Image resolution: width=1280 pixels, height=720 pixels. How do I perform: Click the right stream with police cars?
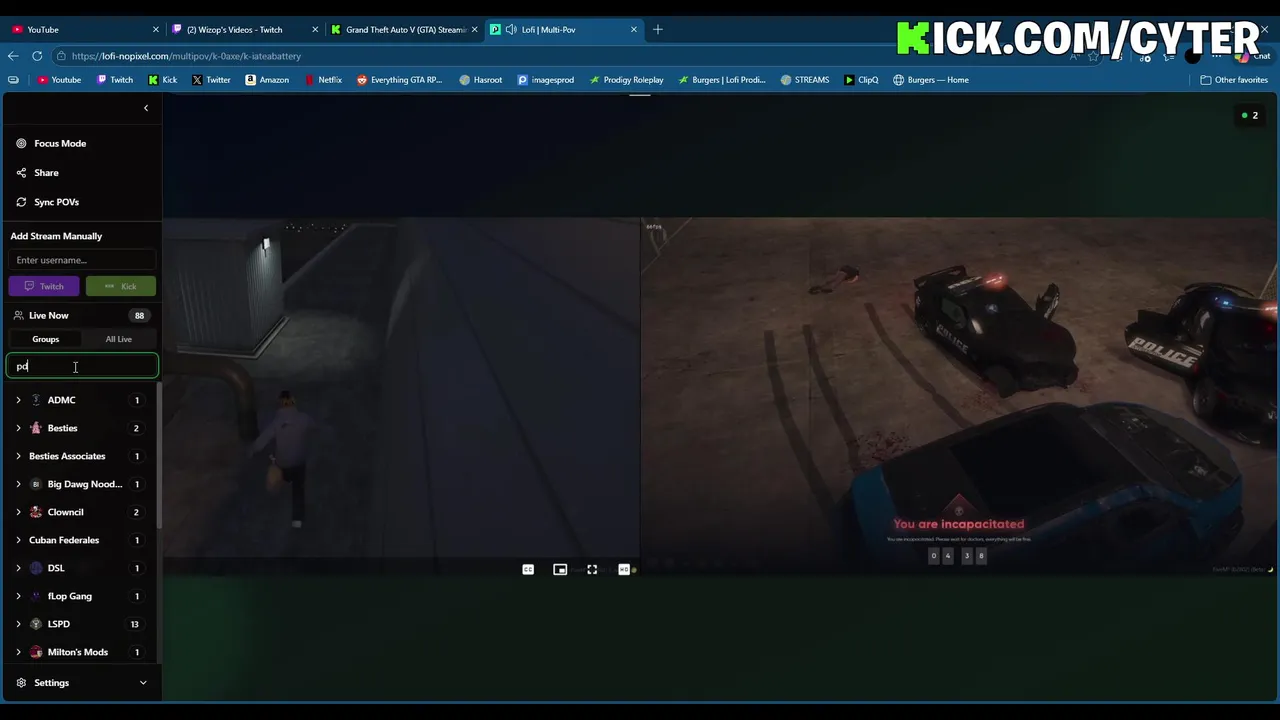click(x=959, y=396)
